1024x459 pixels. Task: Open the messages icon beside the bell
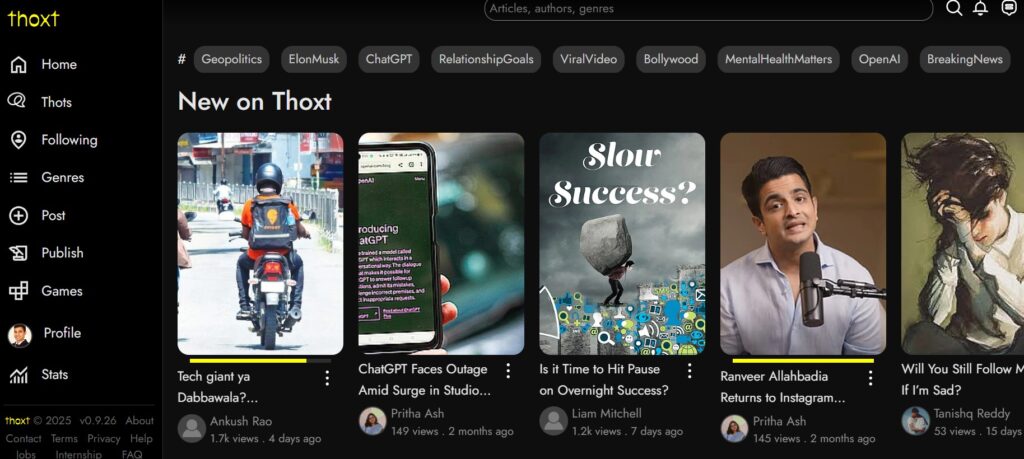pyautogui.click(x=1009, y=8)
